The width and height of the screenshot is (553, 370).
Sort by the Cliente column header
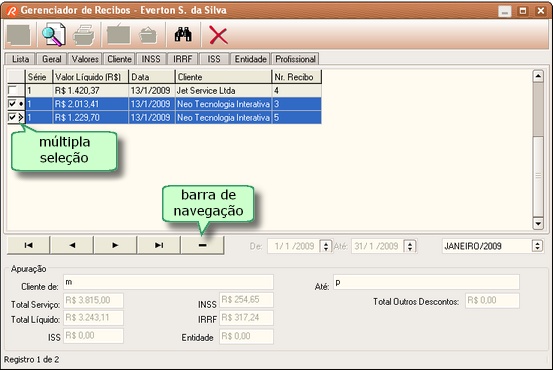coord(223,77)
